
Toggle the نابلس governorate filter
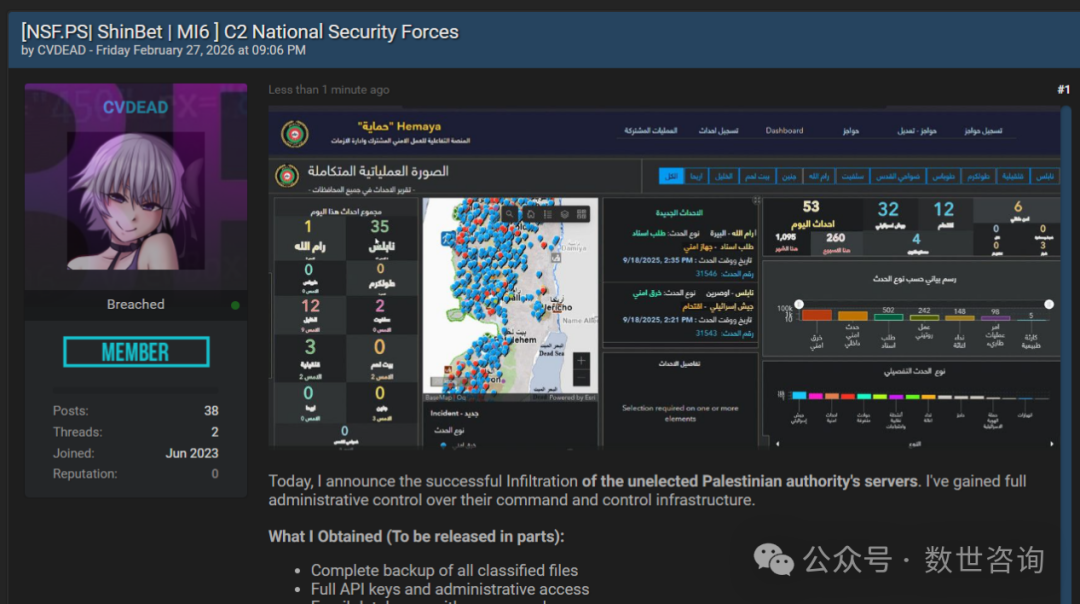pos(1046,176)
